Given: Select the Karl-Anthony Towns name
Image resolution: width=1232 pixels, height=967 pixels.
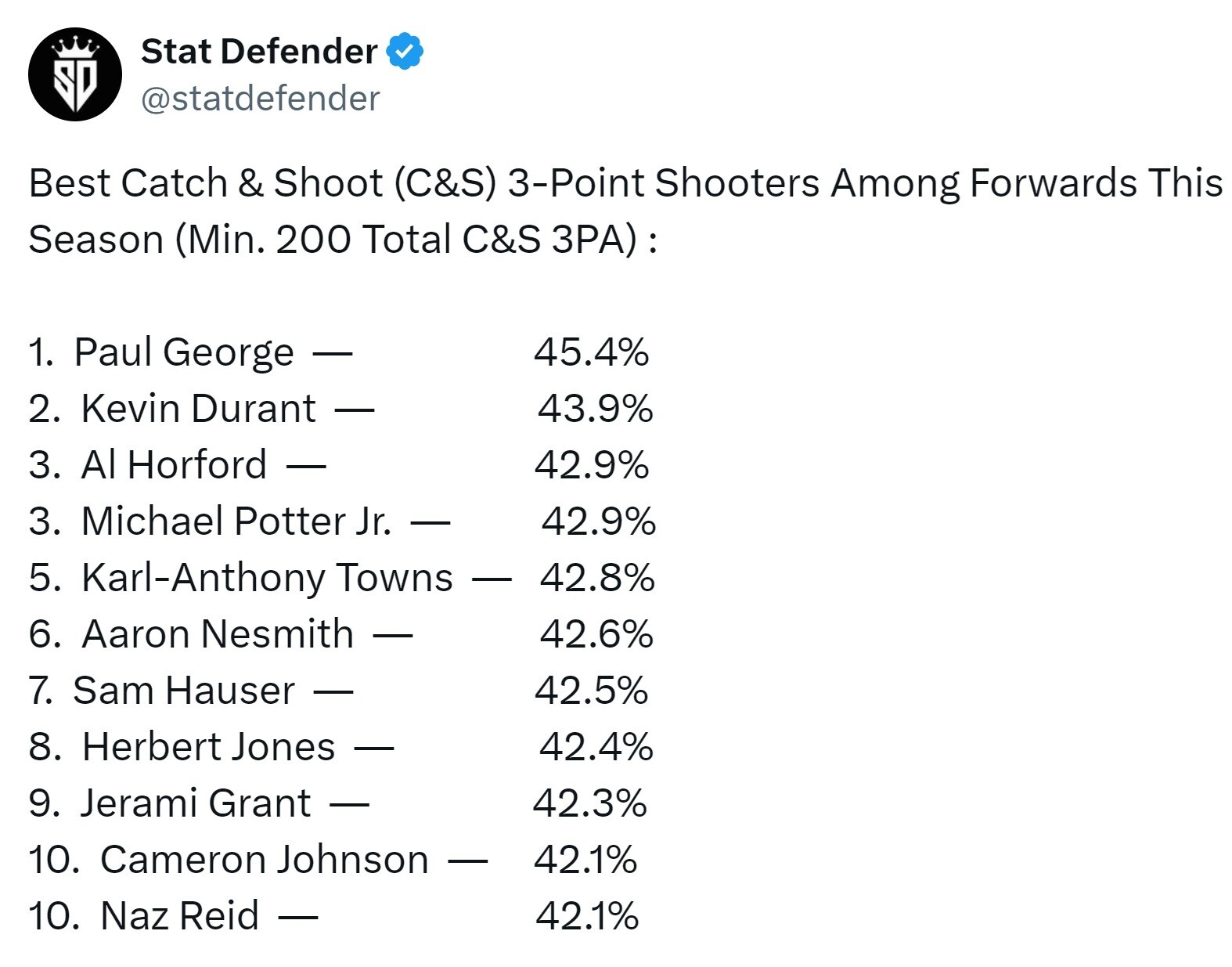Looking at the screenshot, I should [267, 578].
